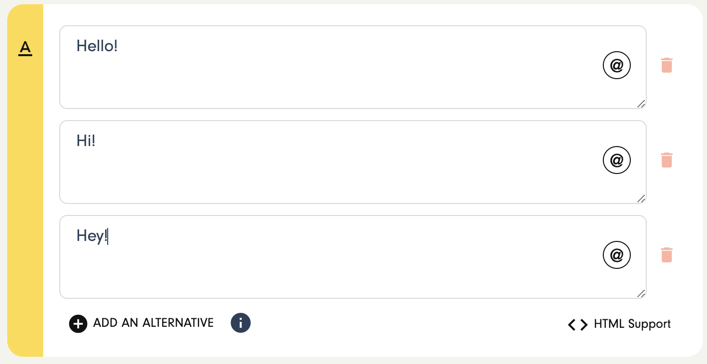This screenshot has height=364, width=707.
Task: Click the resize handle of the Hey! text box
Action: point(641,293)
